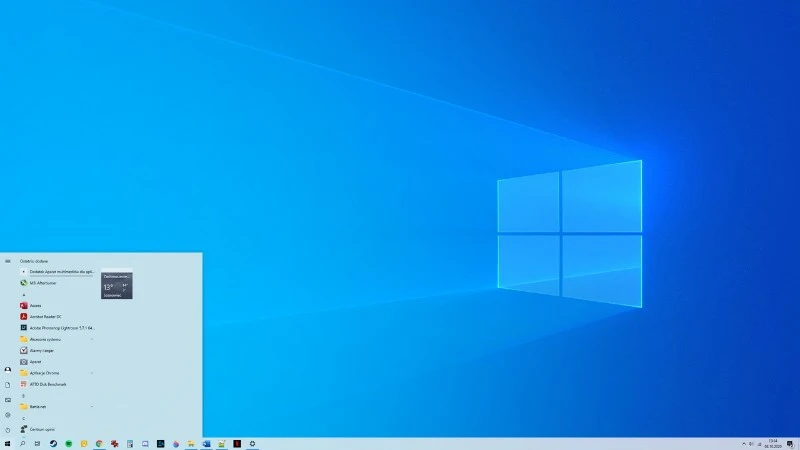The width and height of the screenshot is (800, 450).
Task: Open the Settings gear on the taskbar
Action: pos(252,444)
